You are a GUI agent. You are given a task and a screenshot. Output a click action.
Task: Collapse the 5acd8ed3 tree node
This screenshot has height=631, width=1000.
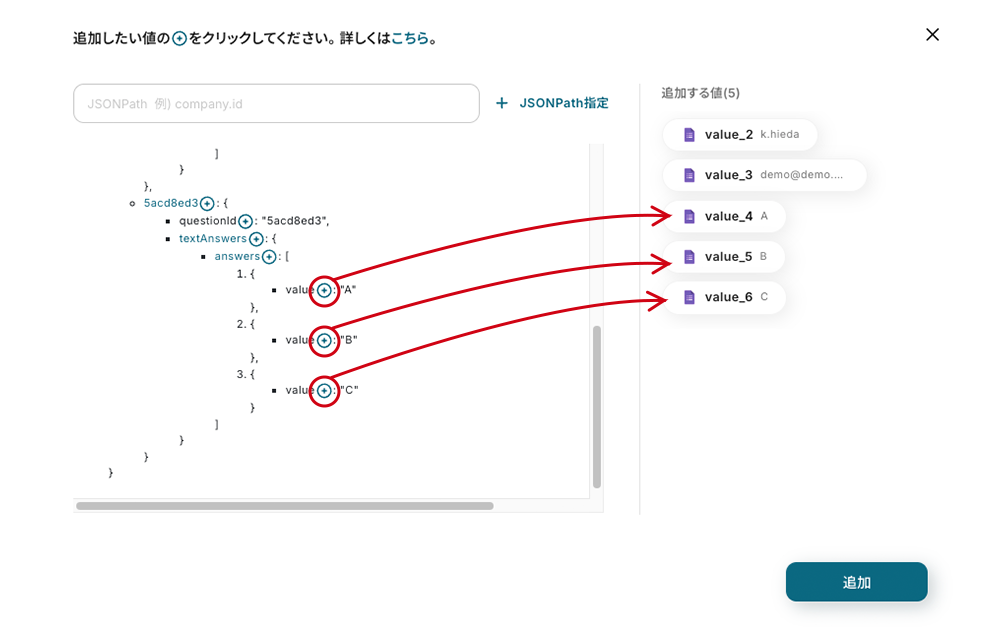pos(170,203)
